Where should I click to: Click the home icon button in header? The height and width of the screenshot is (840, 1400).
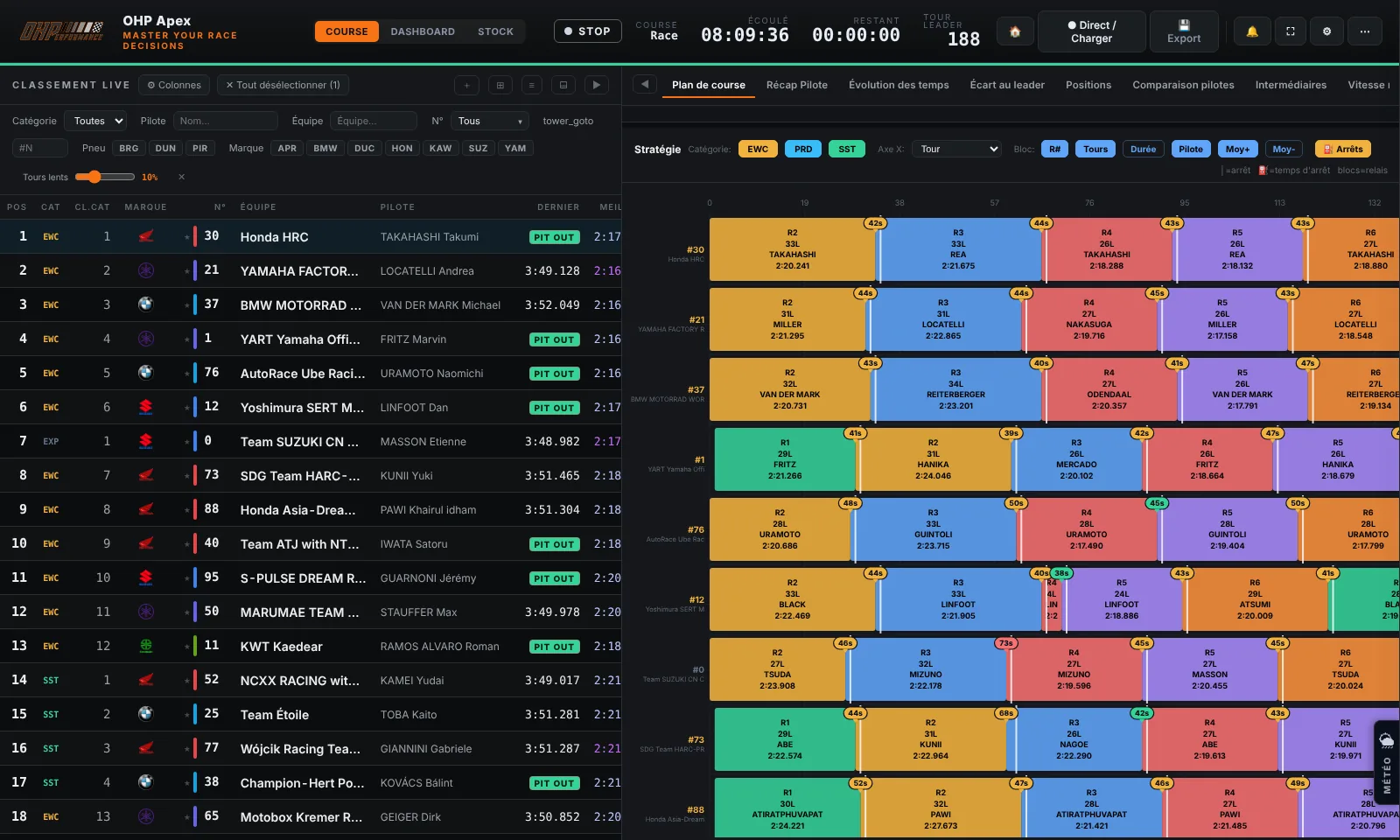1014,31
